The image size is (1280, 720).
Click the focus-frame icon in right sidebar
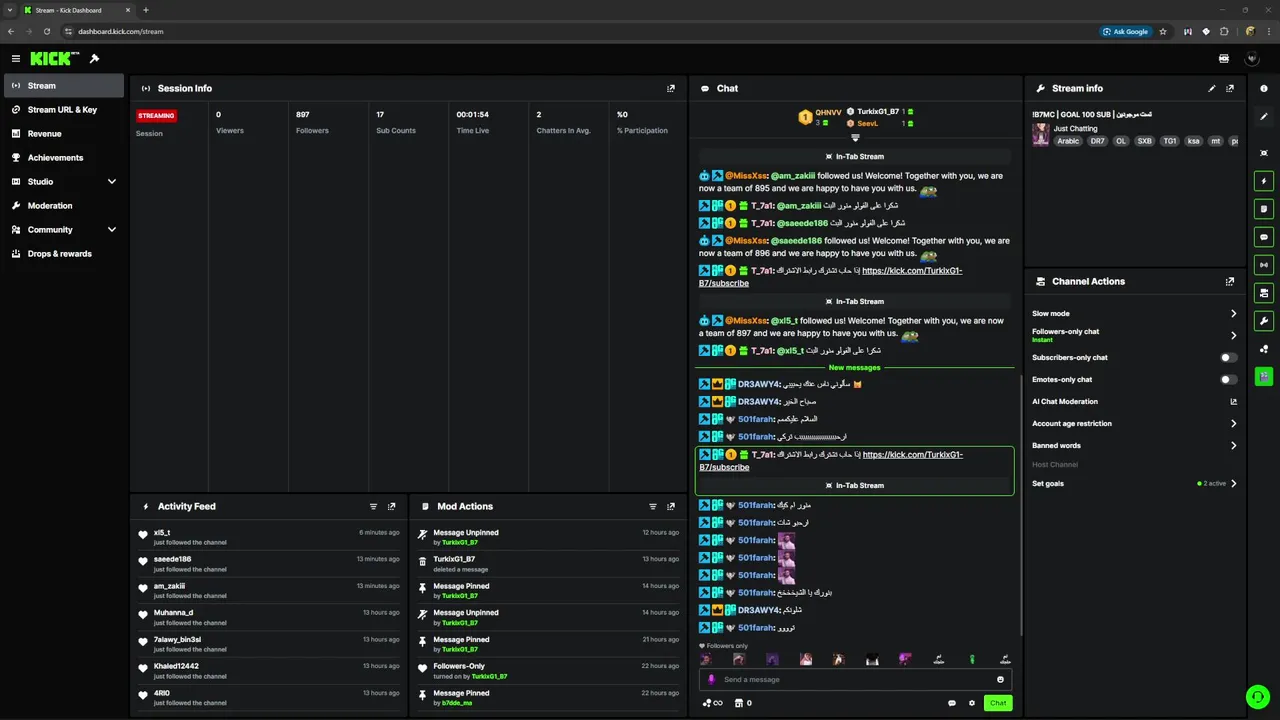[x=1264, y=153]
